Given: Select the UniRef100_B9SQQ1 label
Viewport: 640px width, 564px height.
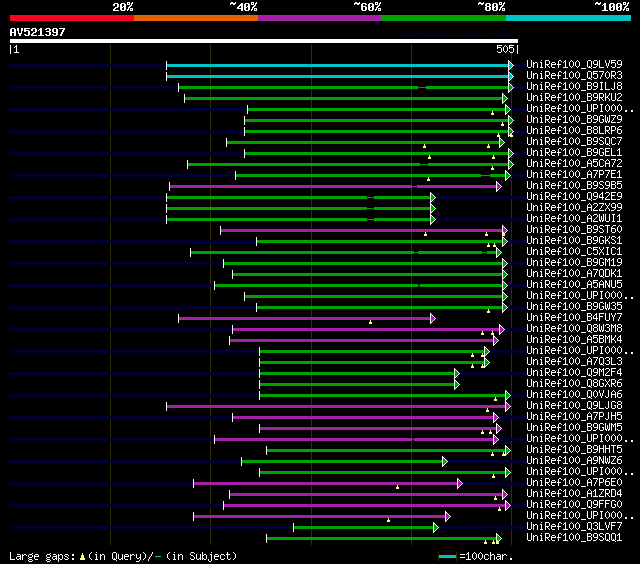Looking at the screenshot, I should 574,538.
